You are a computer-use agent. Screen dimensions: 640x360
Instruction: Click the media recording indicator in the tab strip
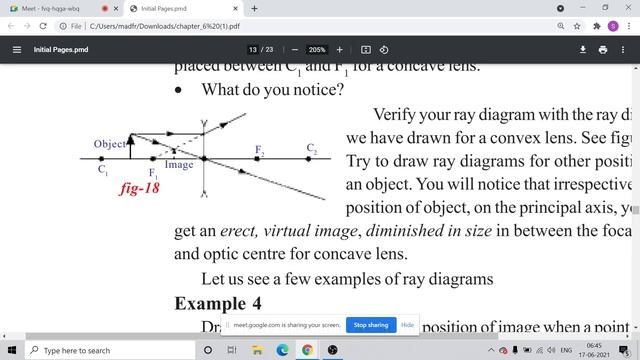[105, 8]
